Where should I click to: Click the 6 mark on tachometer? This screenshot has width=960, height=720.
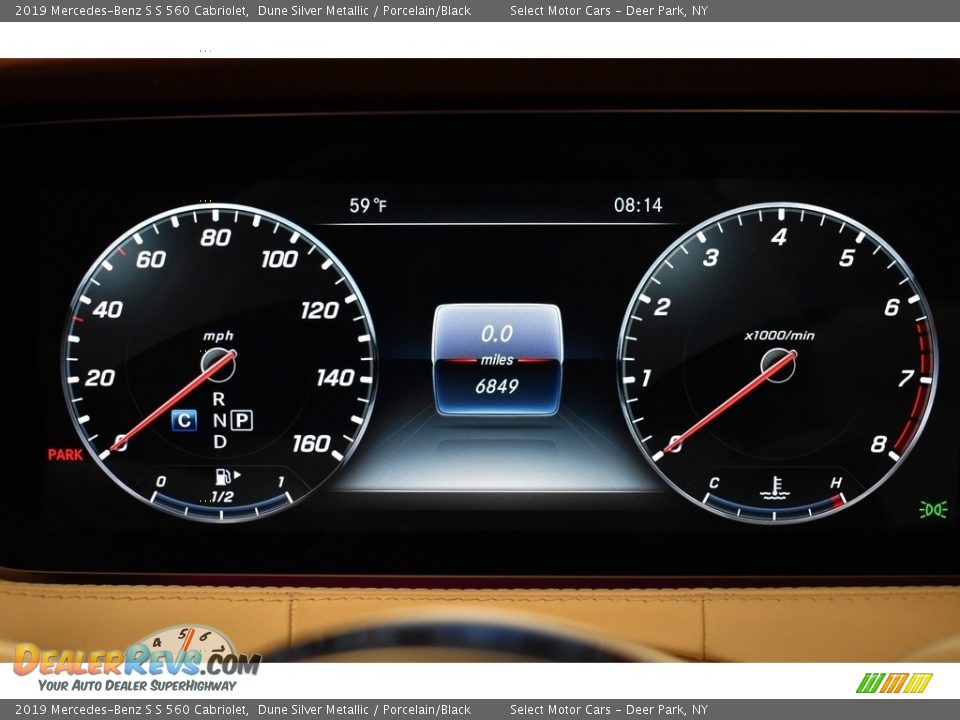point(892,307)
